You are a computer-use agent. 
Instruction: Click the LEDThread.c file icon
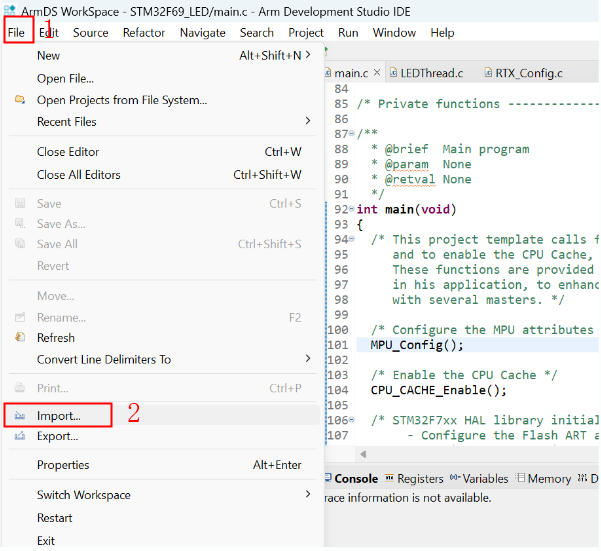[393, 73]
